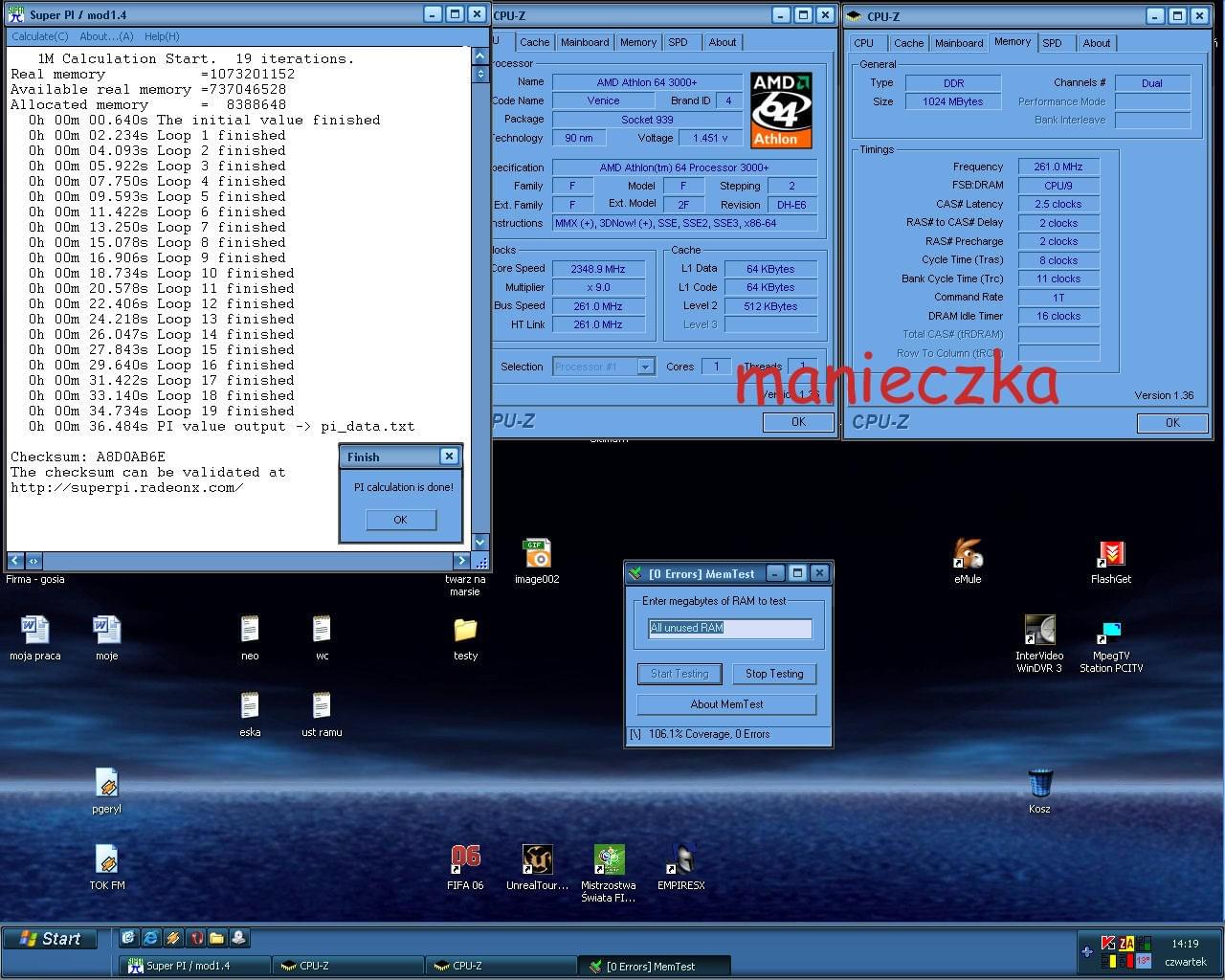Open the image002 GIF file icon

coord(537,560)
